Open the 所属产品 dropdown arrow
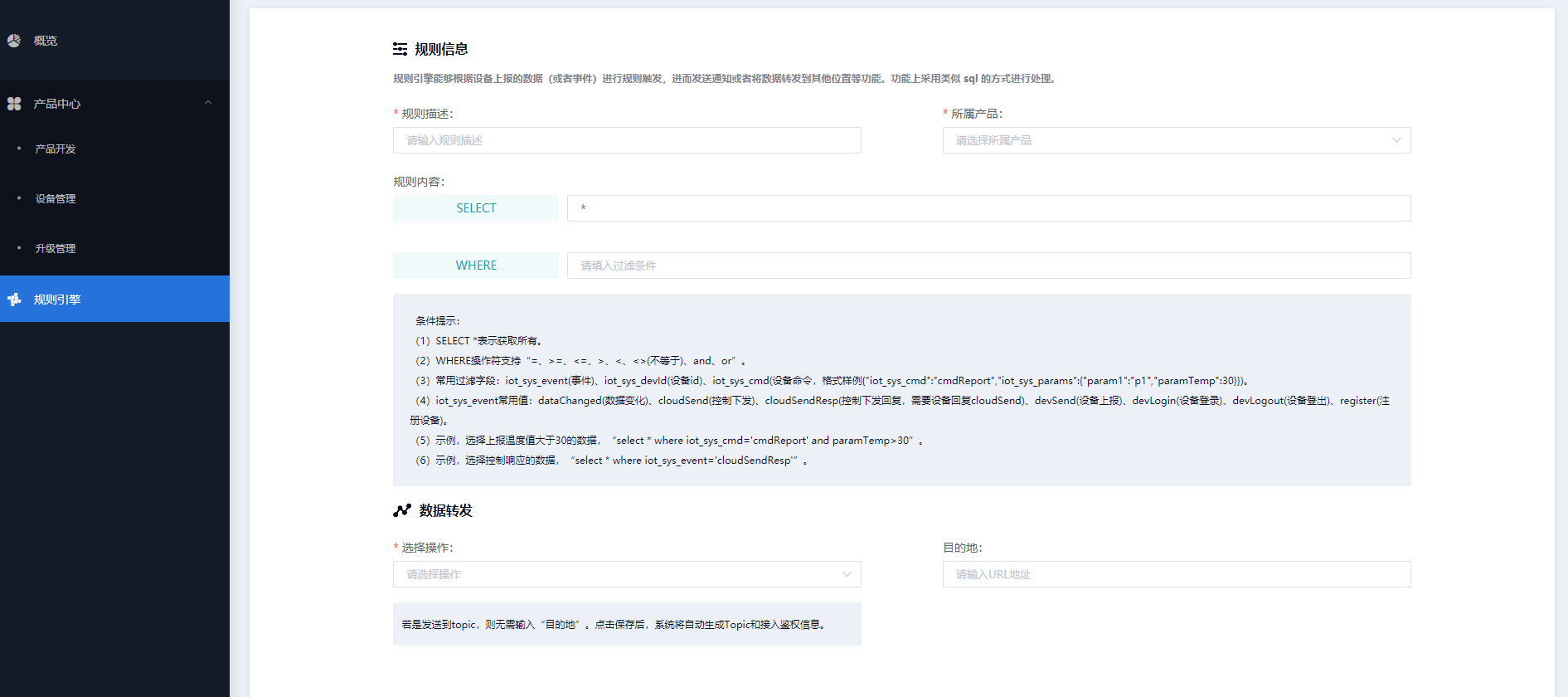Image resolution: width=1568 pixels, height=697 pixels. [1396, 140]
